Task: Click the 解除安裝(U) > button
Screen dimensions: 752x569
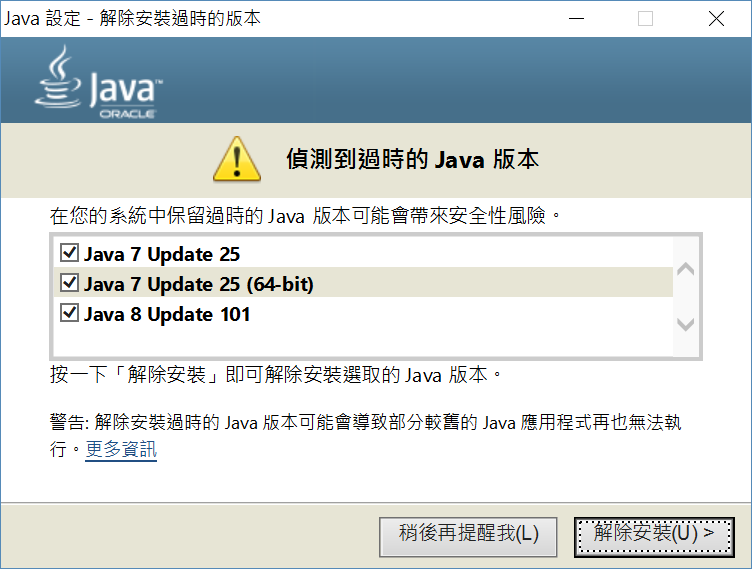Action: 654,537
